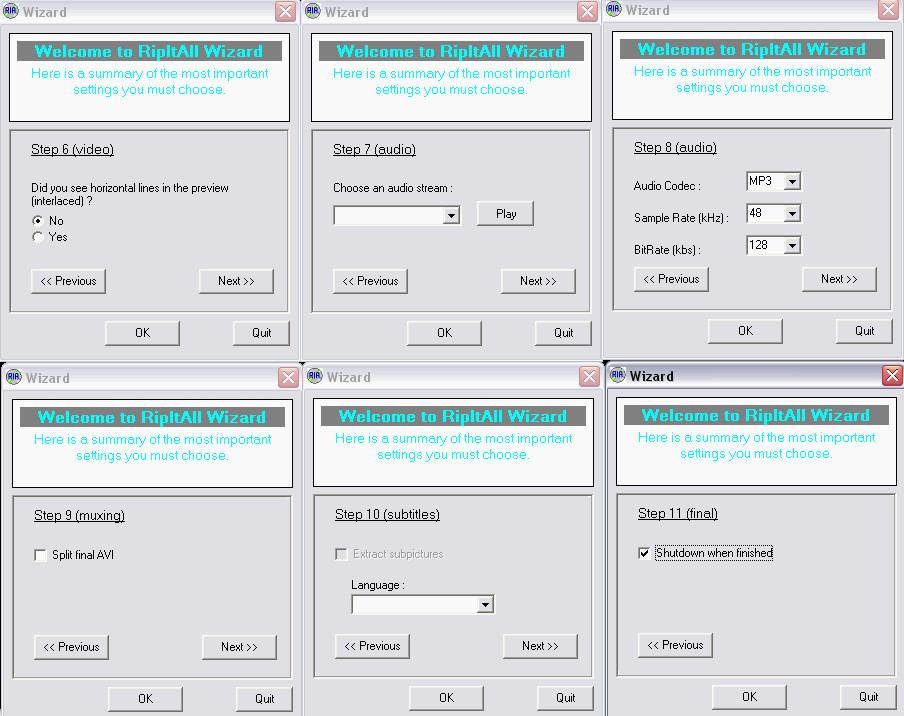Click the 'Language :' label in Step 10
Screen dimensions: 904x716
(x=378, y=585)
